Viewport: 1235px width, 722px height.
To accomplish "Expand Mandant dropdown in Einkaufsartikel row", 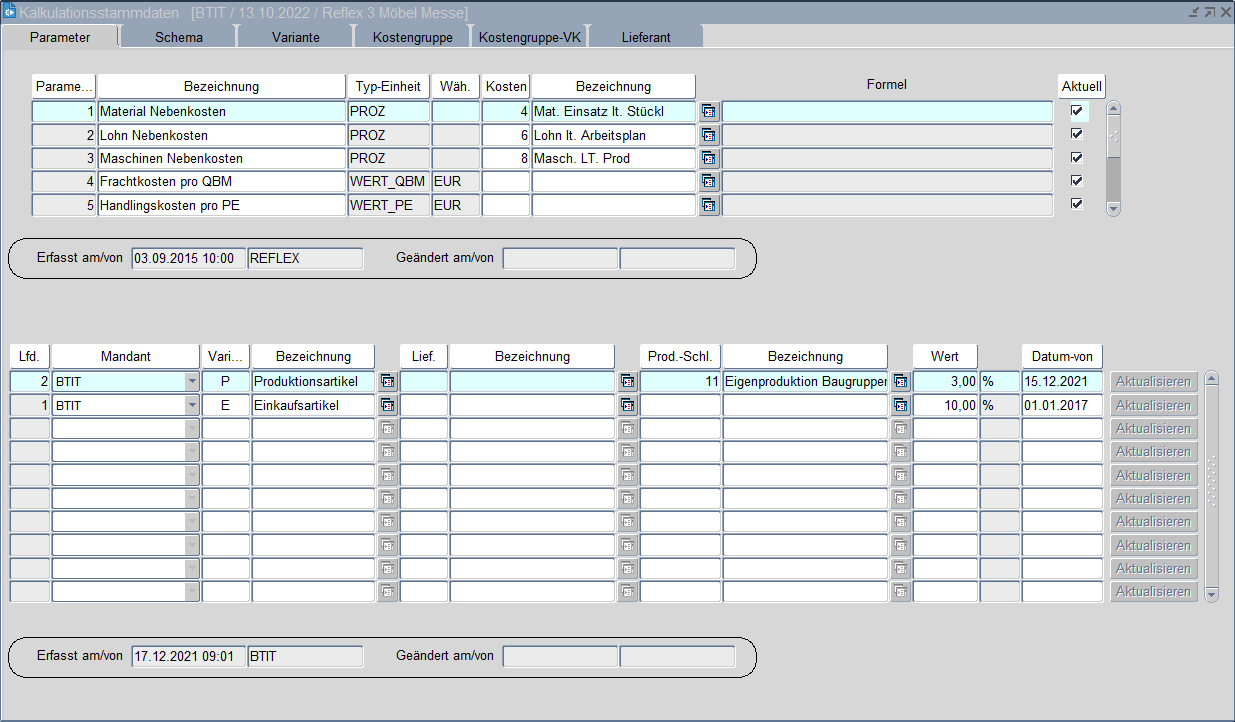I will click(191, 405).
